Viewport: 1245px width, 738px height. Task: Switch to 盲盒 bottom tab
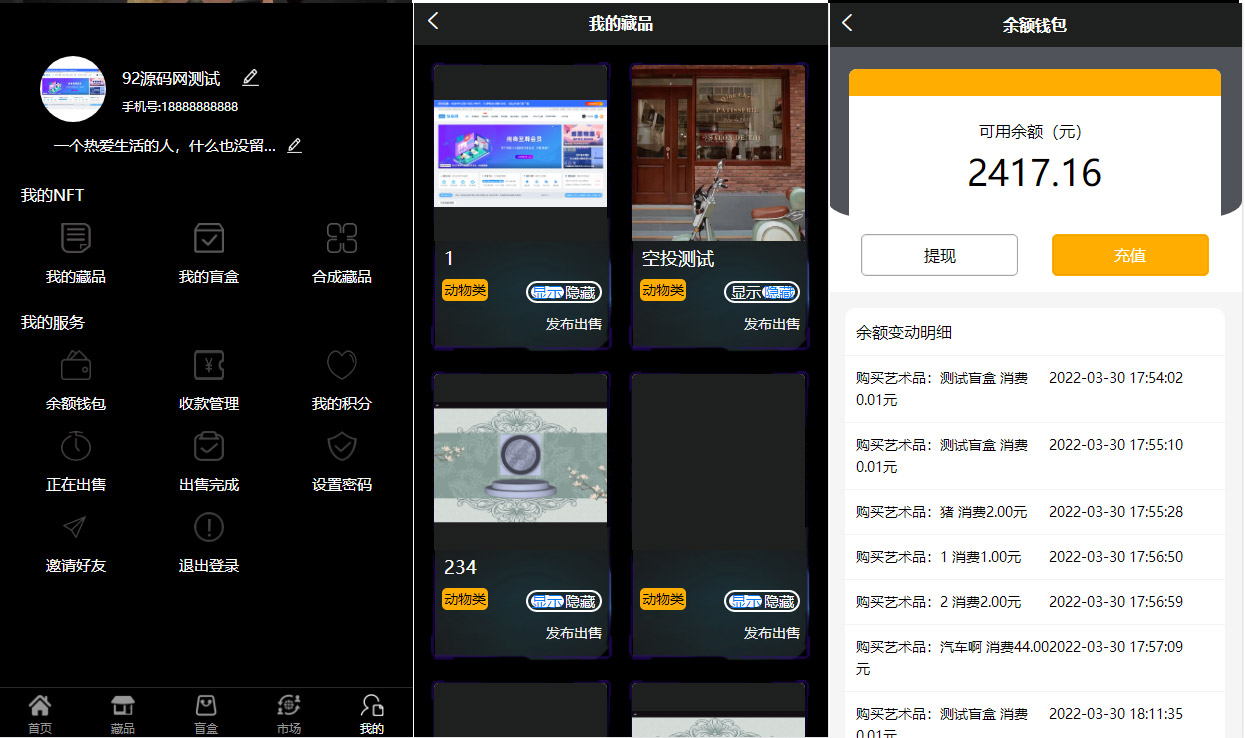point(206,714)
